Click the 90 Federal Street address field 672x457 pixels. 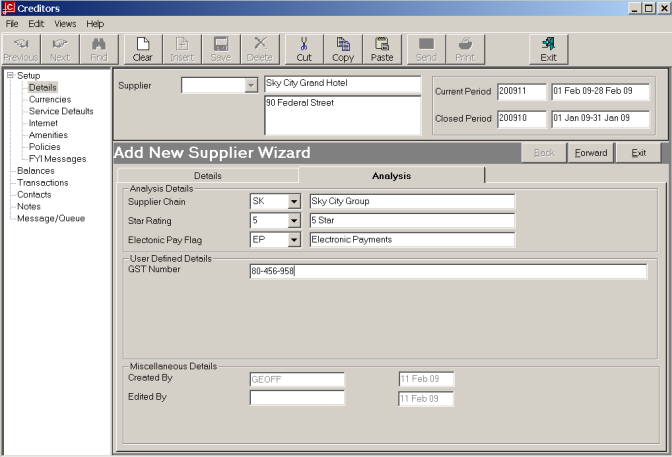342,115
